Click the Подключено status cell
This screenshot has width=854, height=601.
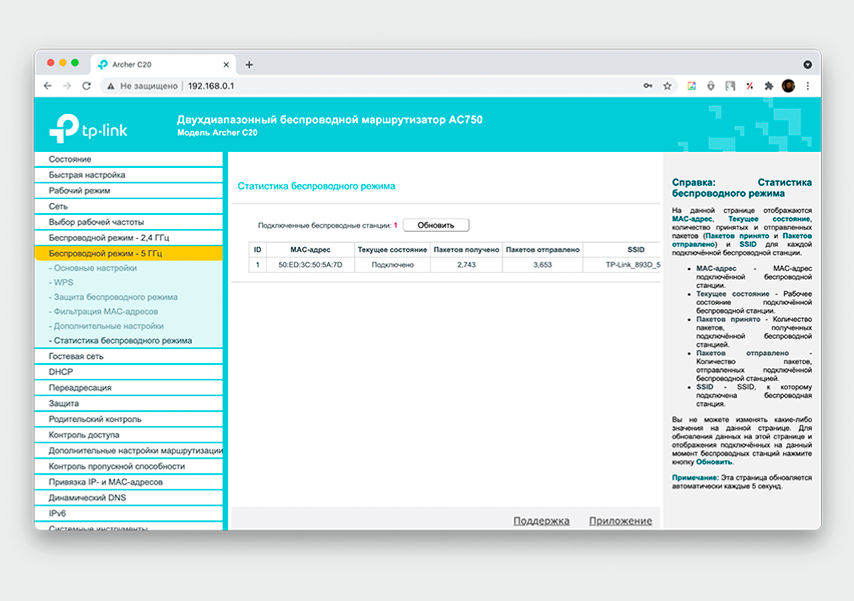(392, 265)
